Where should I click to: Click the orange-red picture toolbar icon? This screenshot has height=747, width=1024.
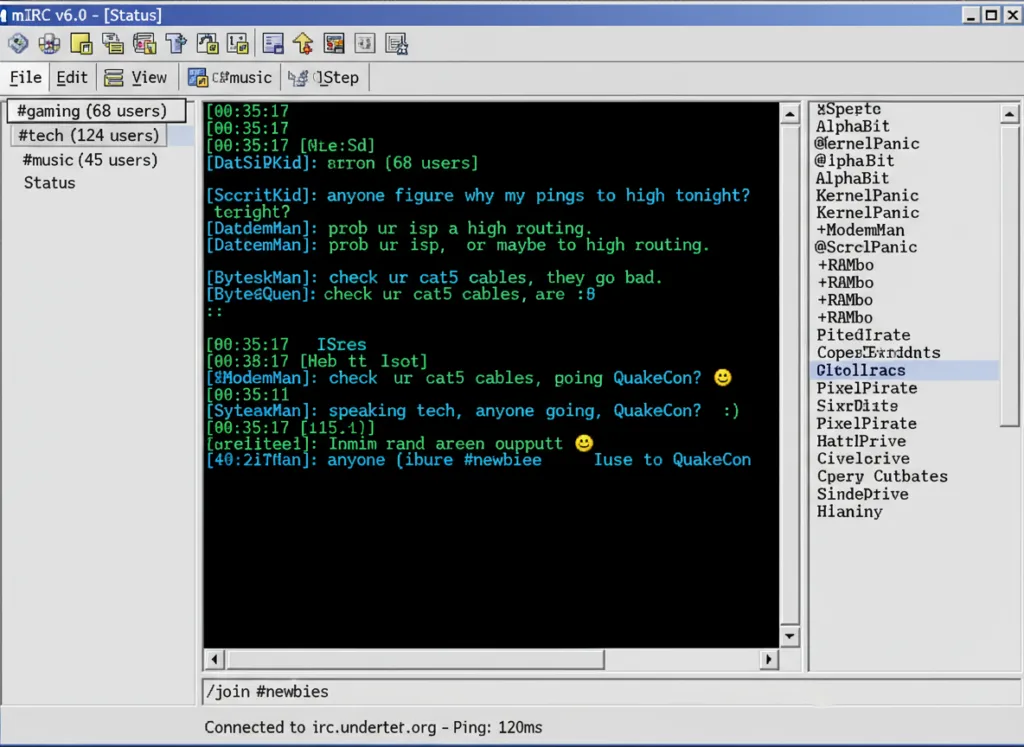(x=334, y=43)
